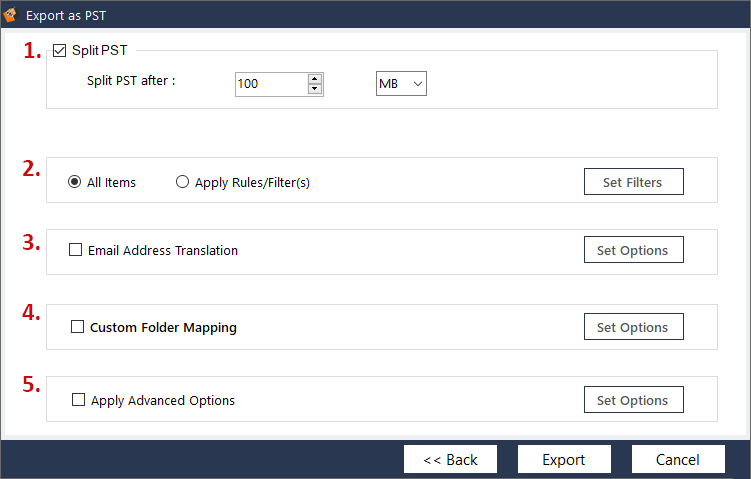Enable the Custom Folder Mapping checkbox
The image size is (751, 479).
click(77, 327)
